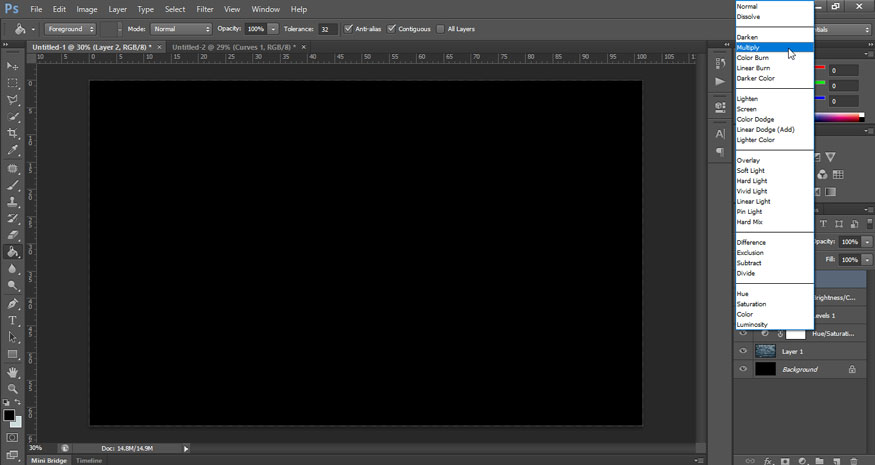The height and width of the screenshot is (465, 875).
Task: Toggle the Contiguous checkbox
Action: coord(391,29)
